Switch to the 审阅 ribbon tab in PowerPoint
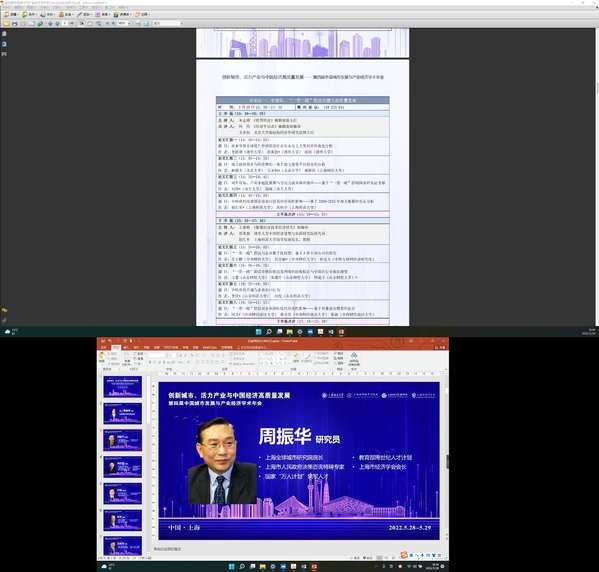 186,347
